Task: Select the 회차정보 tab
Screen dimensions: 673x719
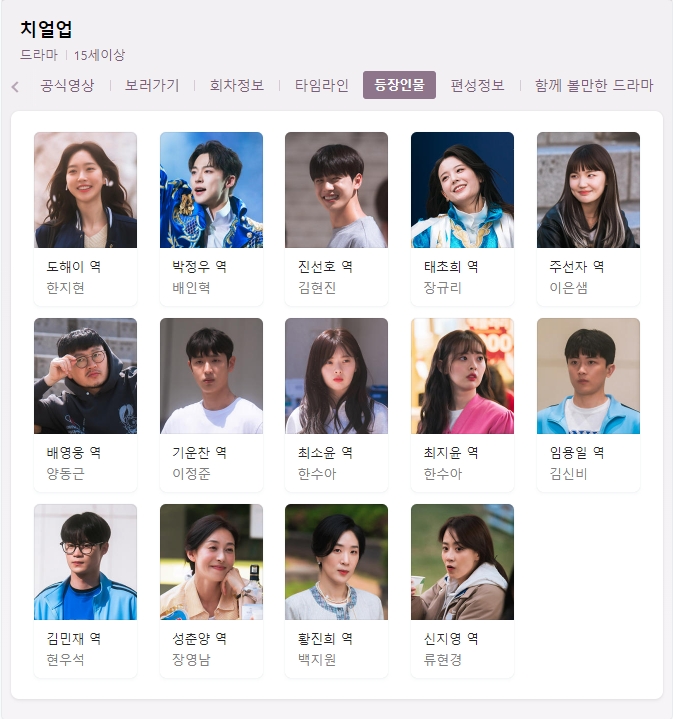Action: point(237,85)
